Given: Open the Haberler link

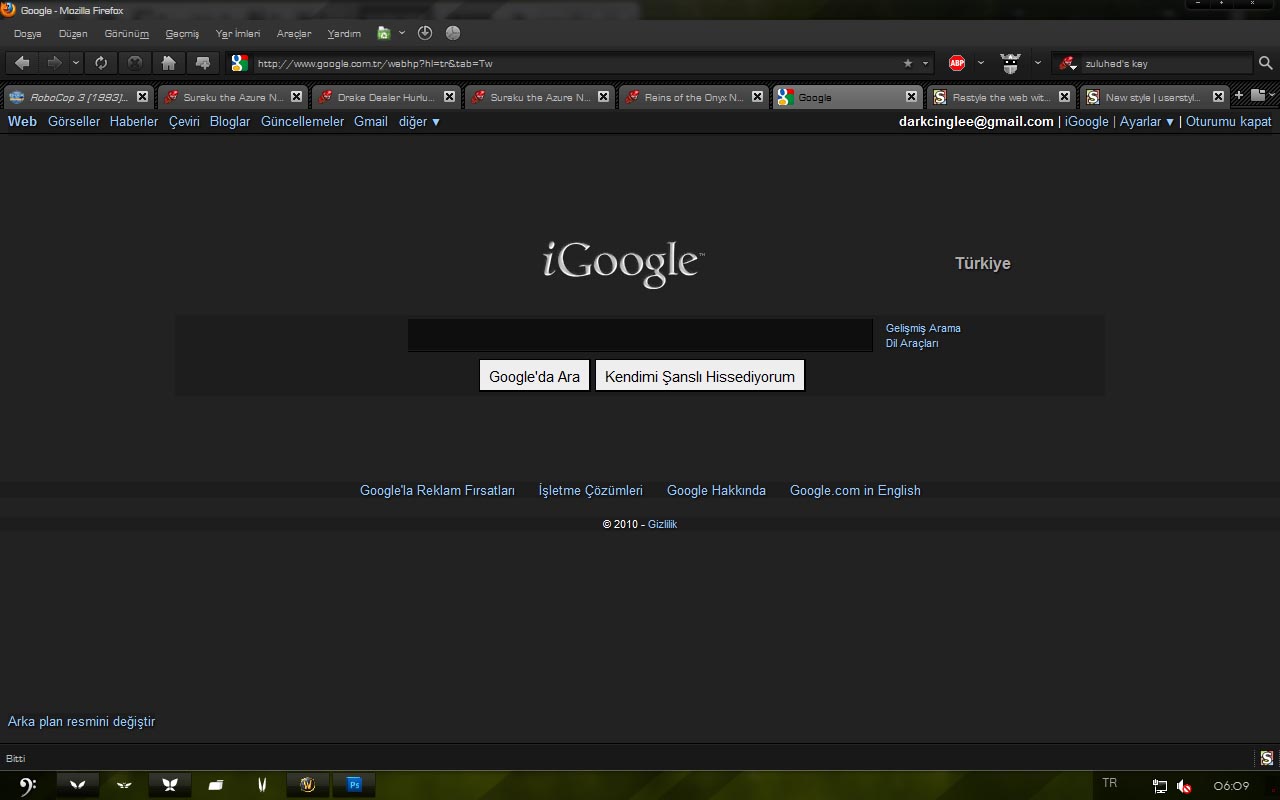Looking at the screenshot, I should click(x=134, y=121).
